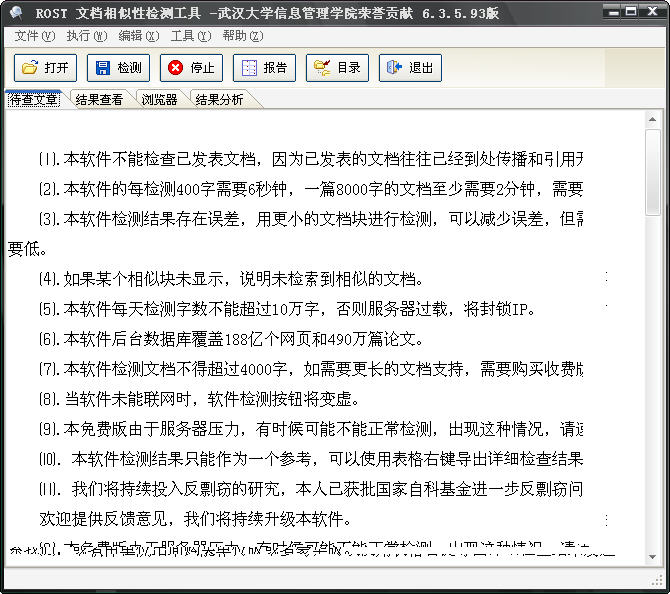The height and width of the screenshot is (594, 670).
Task: Click the 打开 (Open) folder icon button
Action: pyautogui.click(x=46, y=68)
